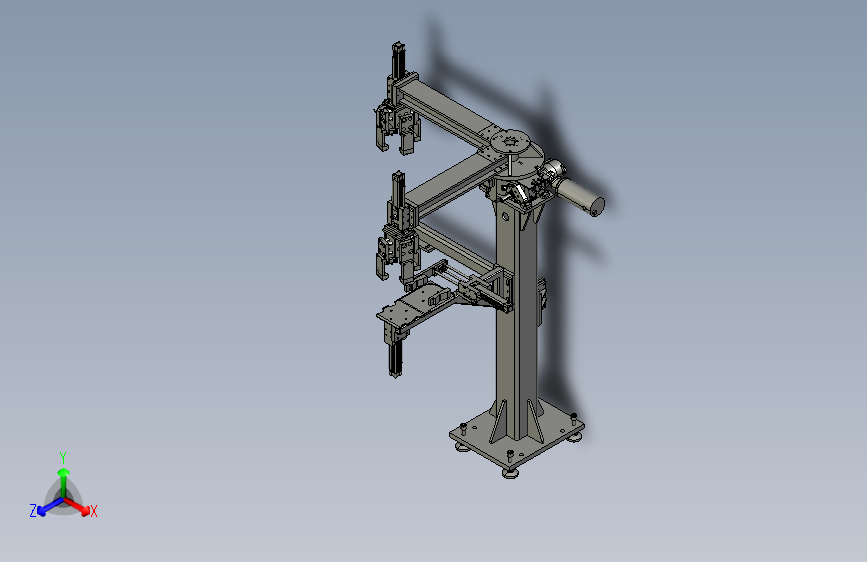The image size is (867, 562).
Task: Click the green Y axis arrow of the triad
Action: click(x=64, y=481)
